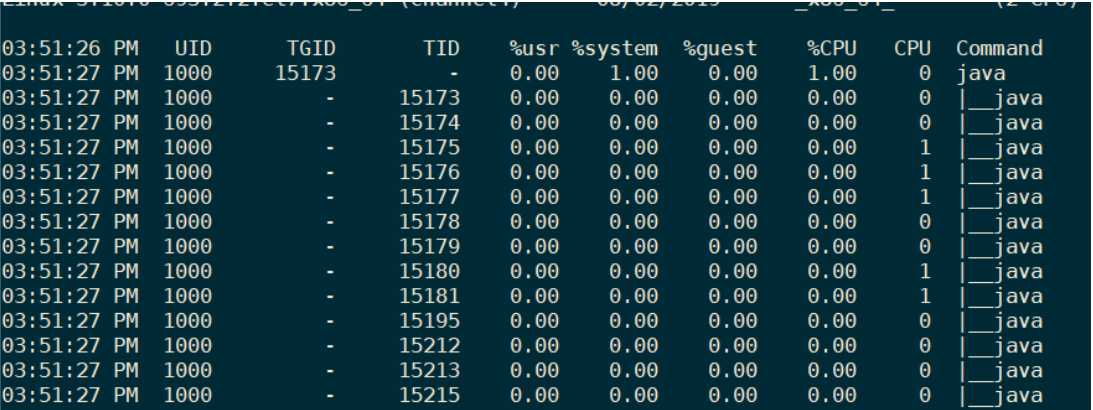
Task: Click TID 15195 in the thread list
Action: 429,321
